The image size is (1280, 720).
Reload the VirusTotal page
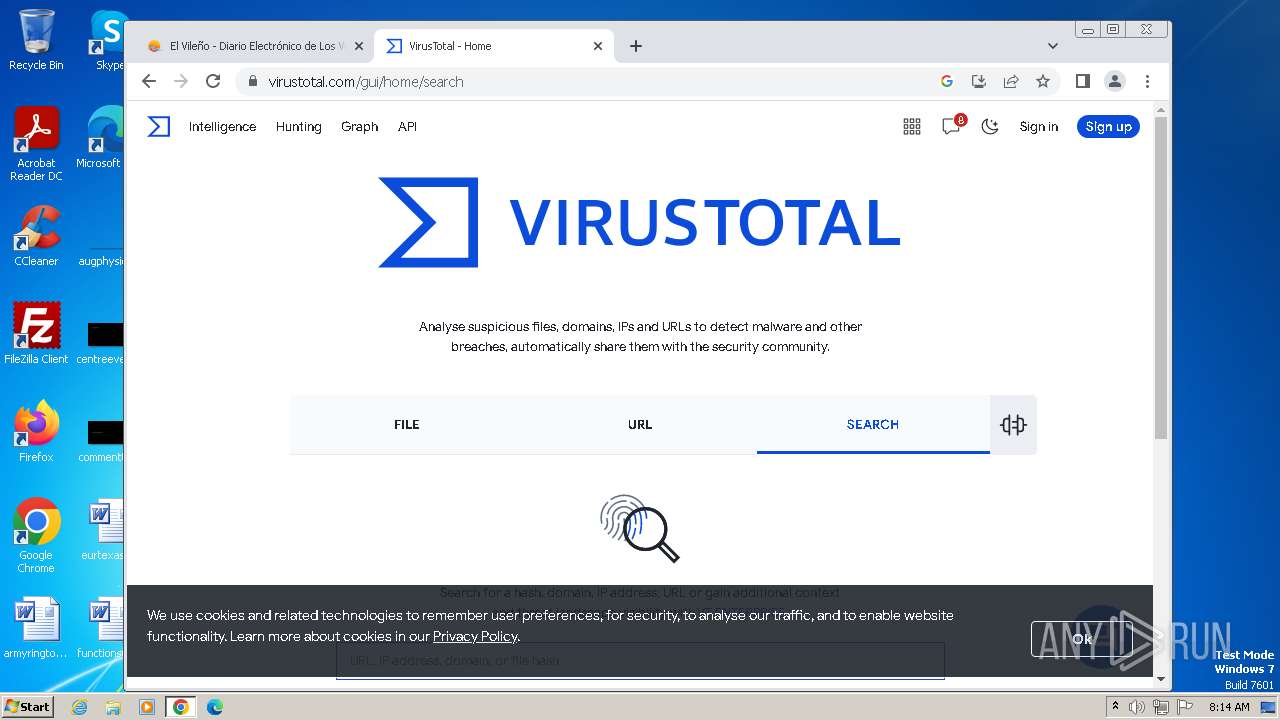tap(213, 81)
